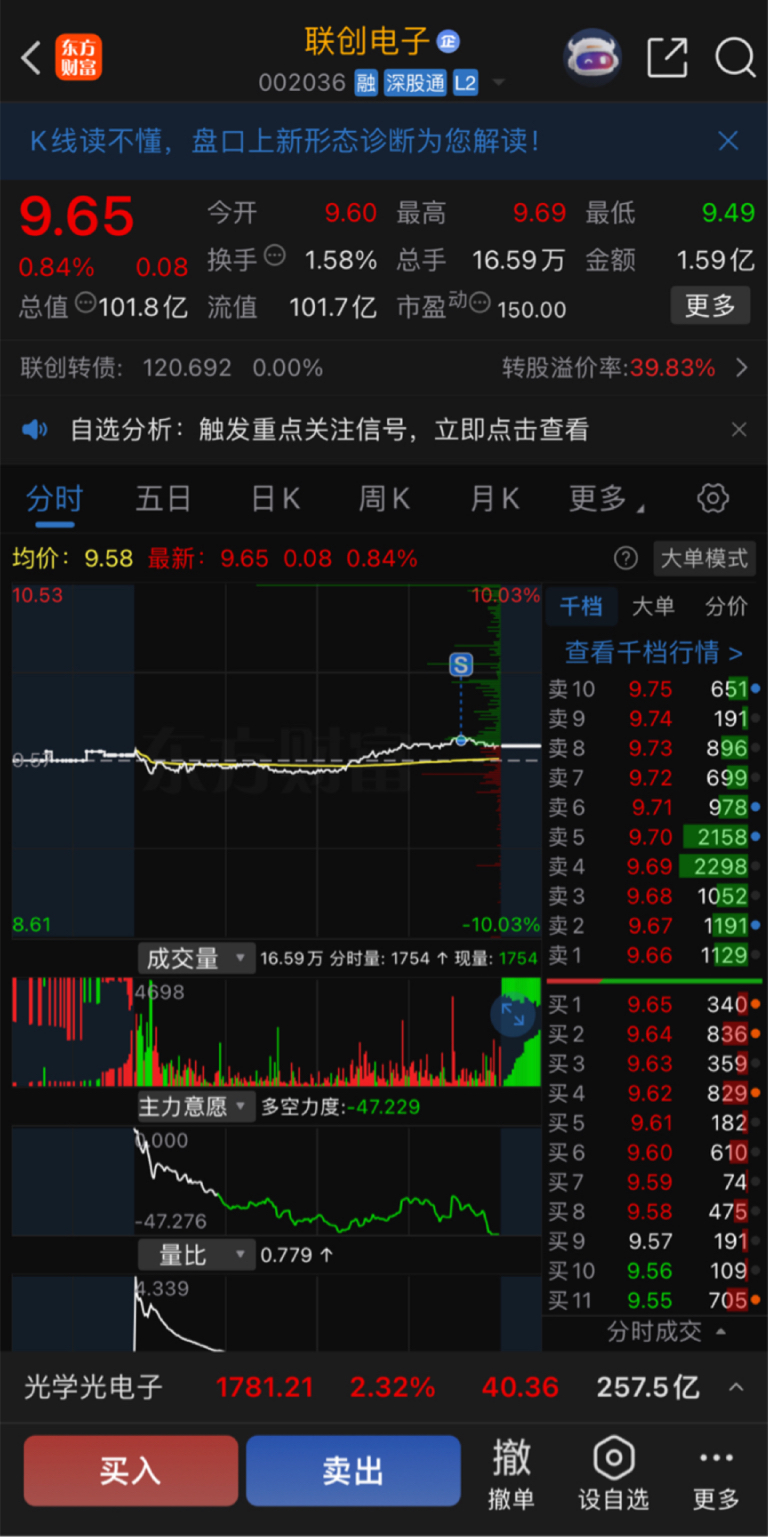The height and width of the screenshot is (1537, 768).
Task: Open 自选分析 signal notice text
Action: 329,430
